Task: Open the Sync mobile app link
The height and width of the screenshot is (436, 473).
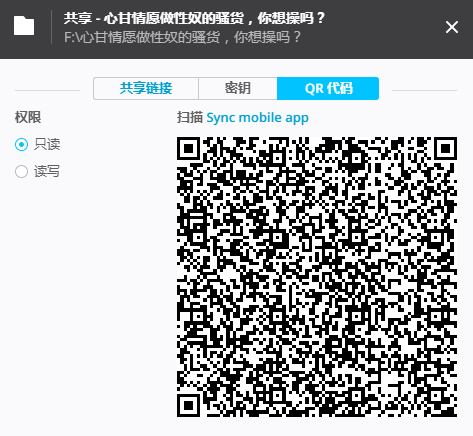Action: [x=257, y=118]
